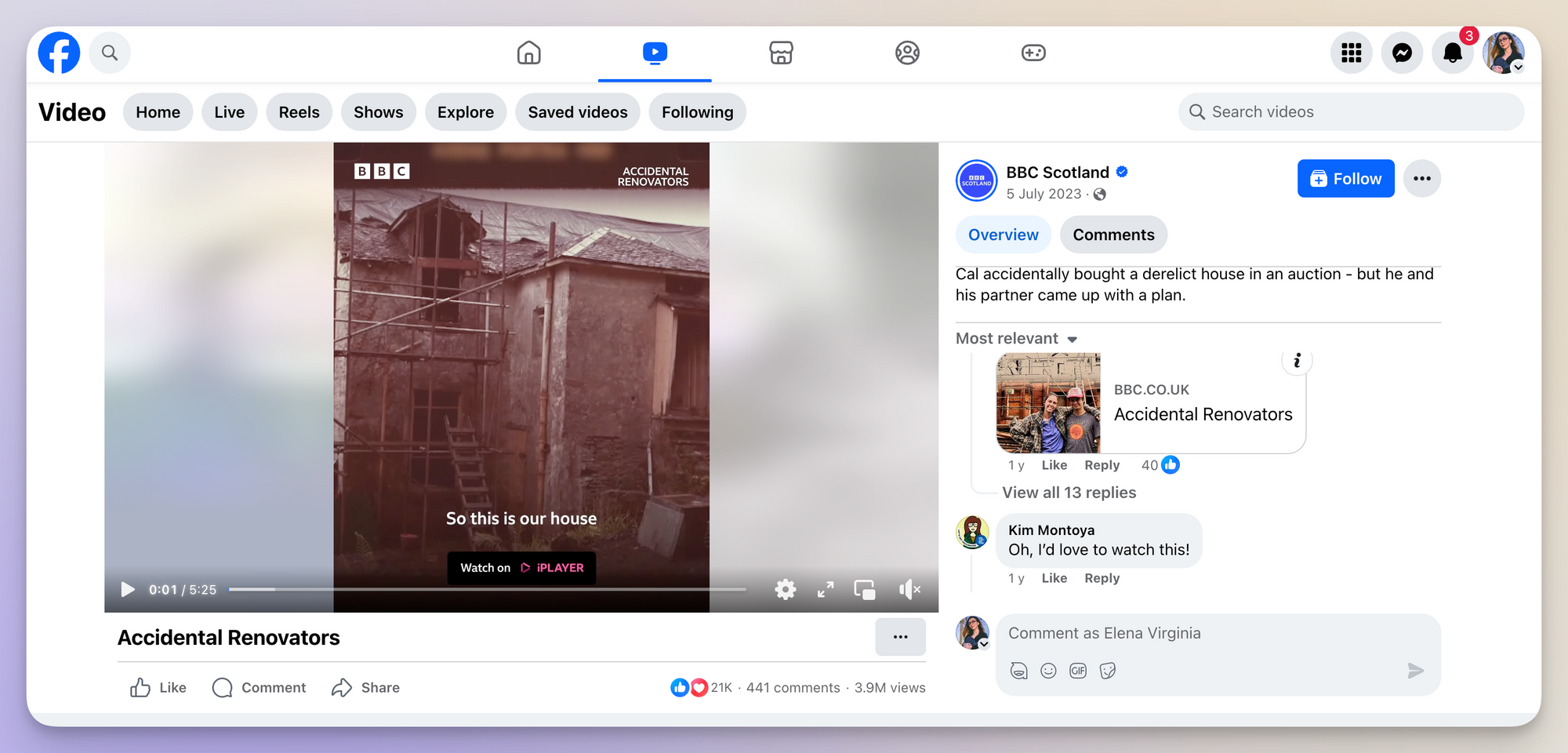
Task: Expand View all 13 replies
Action: coord(1069,493)
